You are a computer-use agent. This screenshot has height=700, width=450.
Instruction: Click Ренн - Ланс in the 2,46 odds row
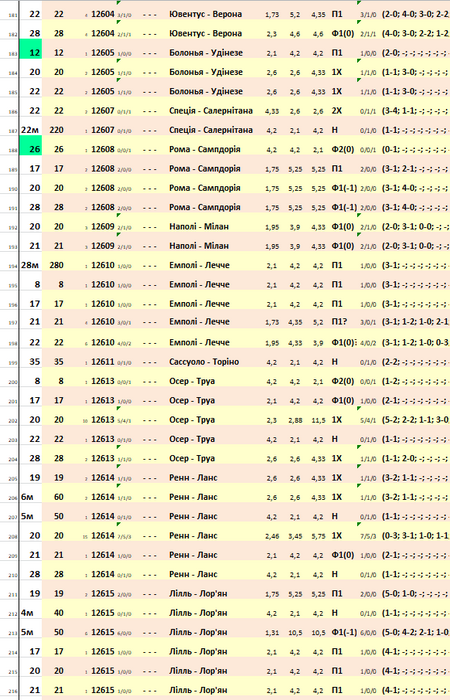pyautogui.click(x=193, y=536)
